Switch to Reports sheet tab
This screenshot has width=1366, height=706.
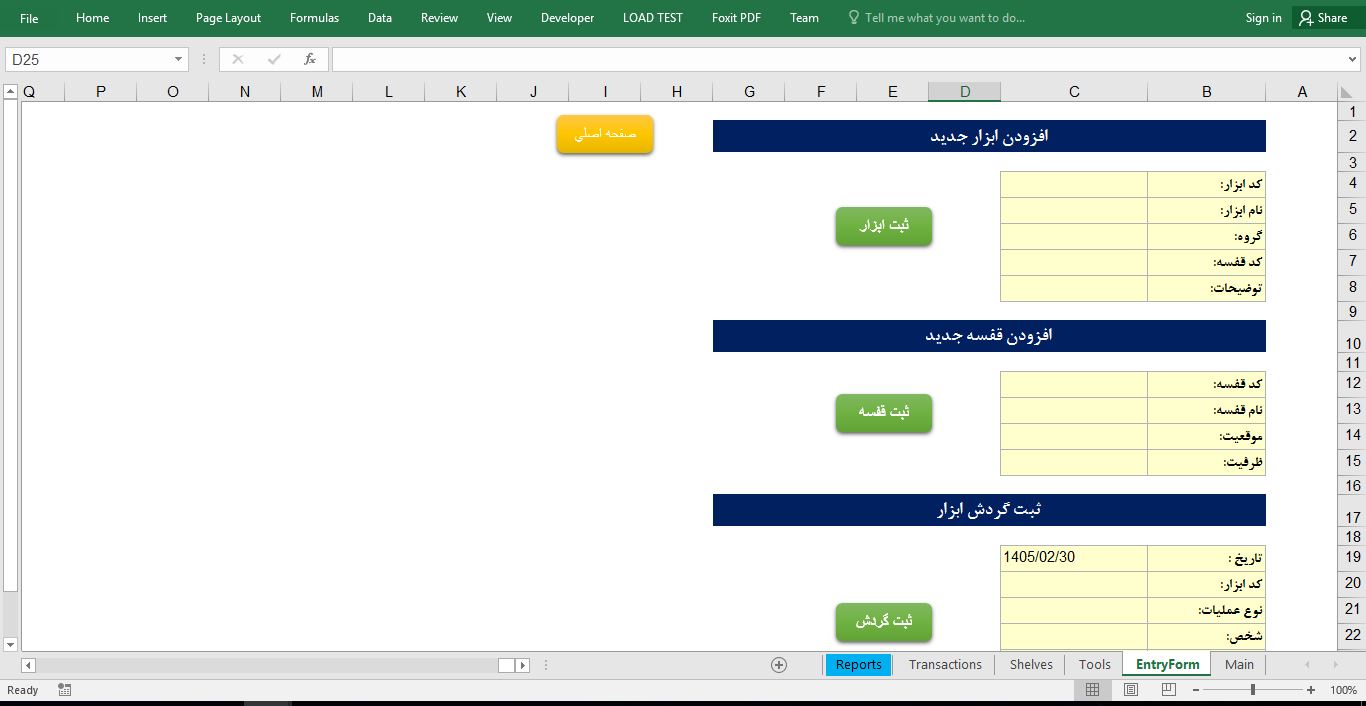point(859,665)
